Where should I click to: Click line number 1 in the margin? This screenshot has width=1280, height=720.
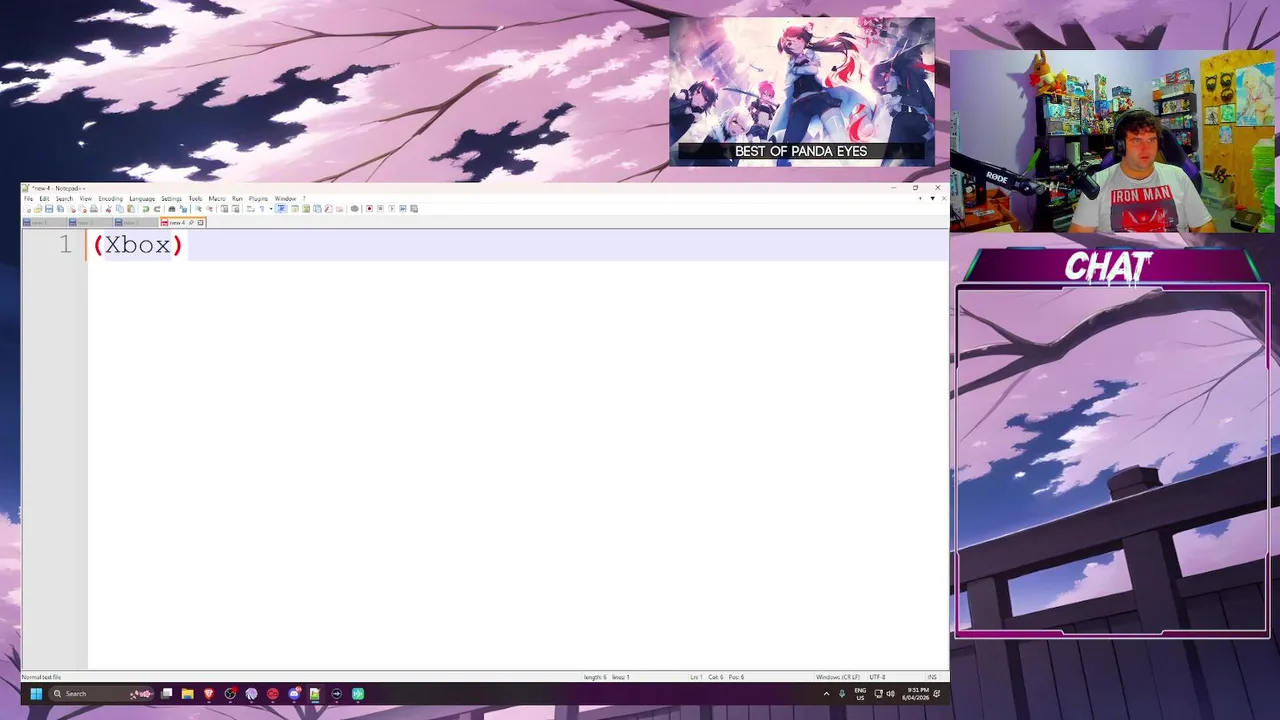click(65, 245)
